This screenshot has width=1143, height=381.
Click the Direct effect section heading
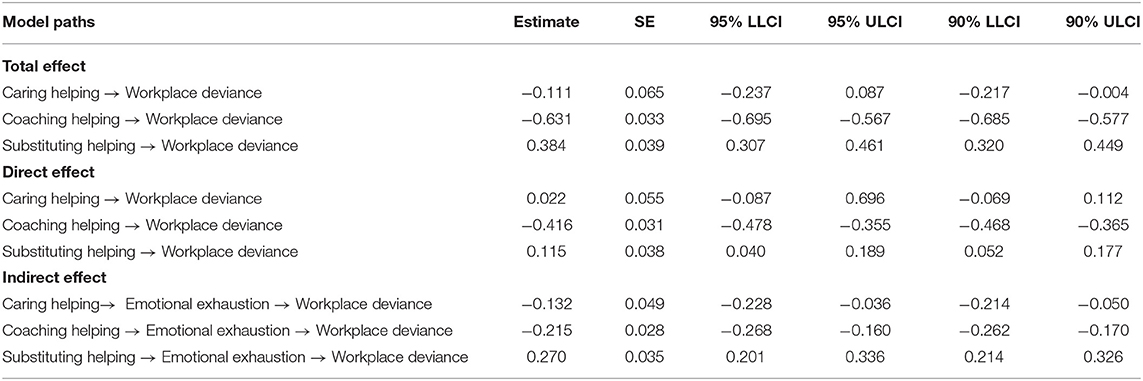coord(47,172)
